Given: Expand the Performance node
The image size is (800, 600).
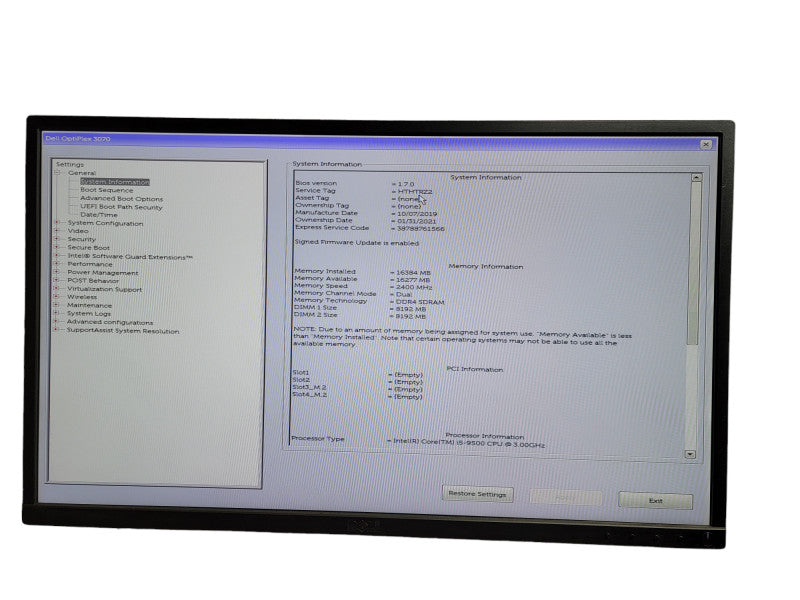Looking at the screenshot, I should coord(57,264).
